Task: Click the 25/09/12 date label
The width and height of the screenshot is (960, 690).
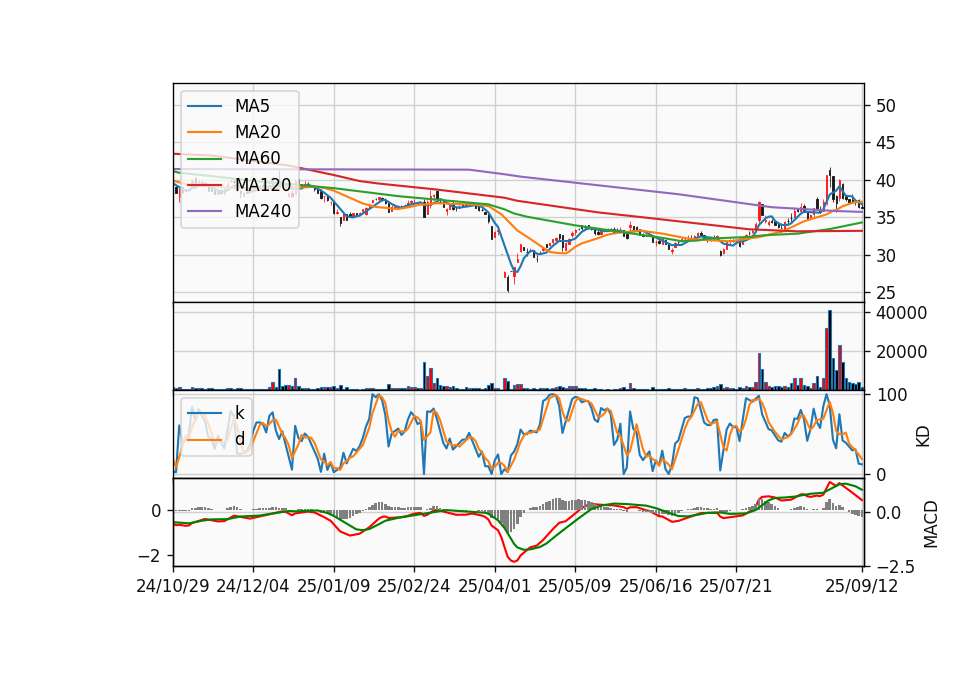Action: point(861,586)
